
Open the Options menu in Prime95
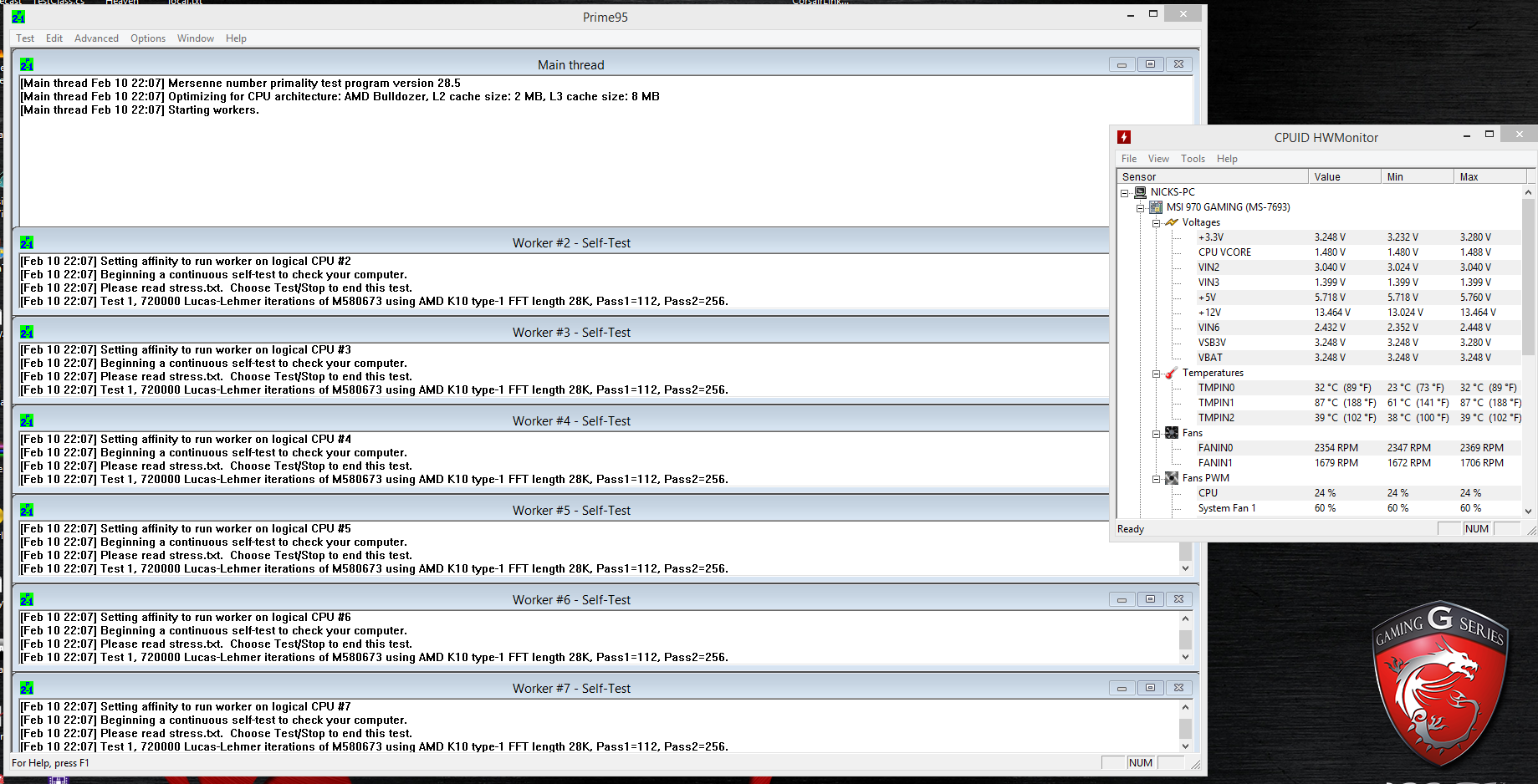[x=148, y=38]
